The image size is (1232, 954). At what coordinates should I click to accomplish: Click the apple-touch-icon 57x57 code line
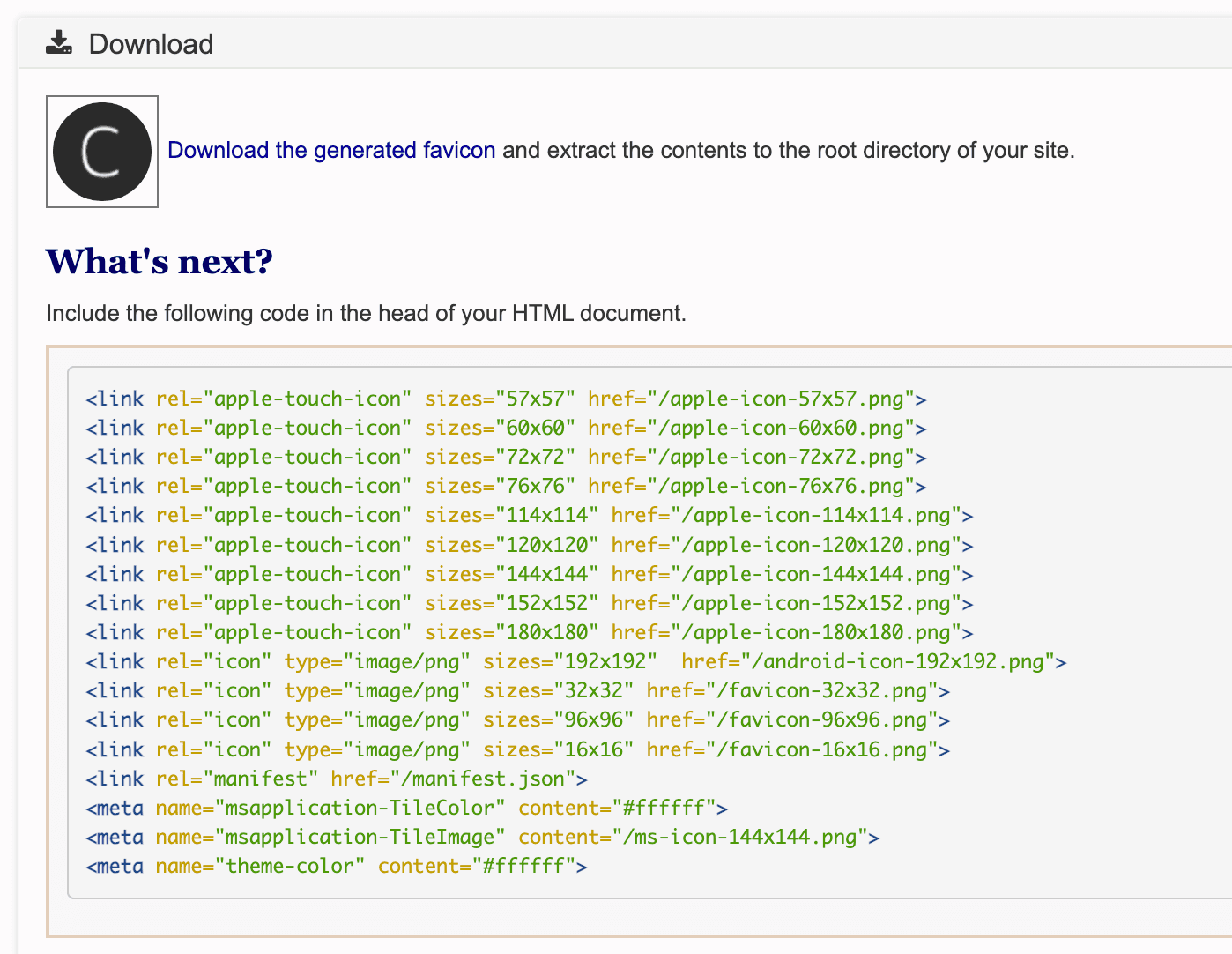tap(506, 399)
